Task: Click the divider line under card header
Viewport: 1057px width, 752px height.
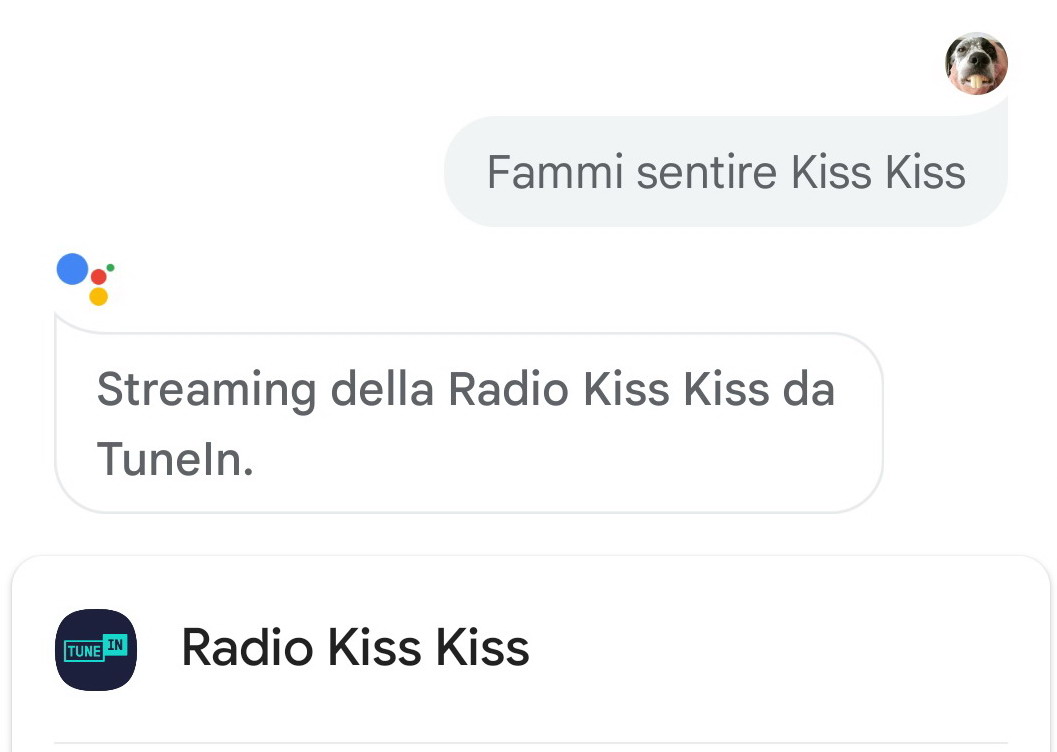Action: [530, 743]
